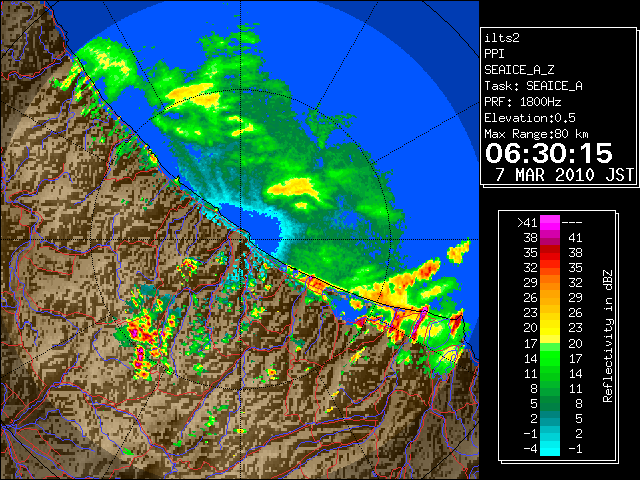This screenshot has height=480, width=640.
Task: Click the Max Range:80 km line
Action: tap(536, 134)
